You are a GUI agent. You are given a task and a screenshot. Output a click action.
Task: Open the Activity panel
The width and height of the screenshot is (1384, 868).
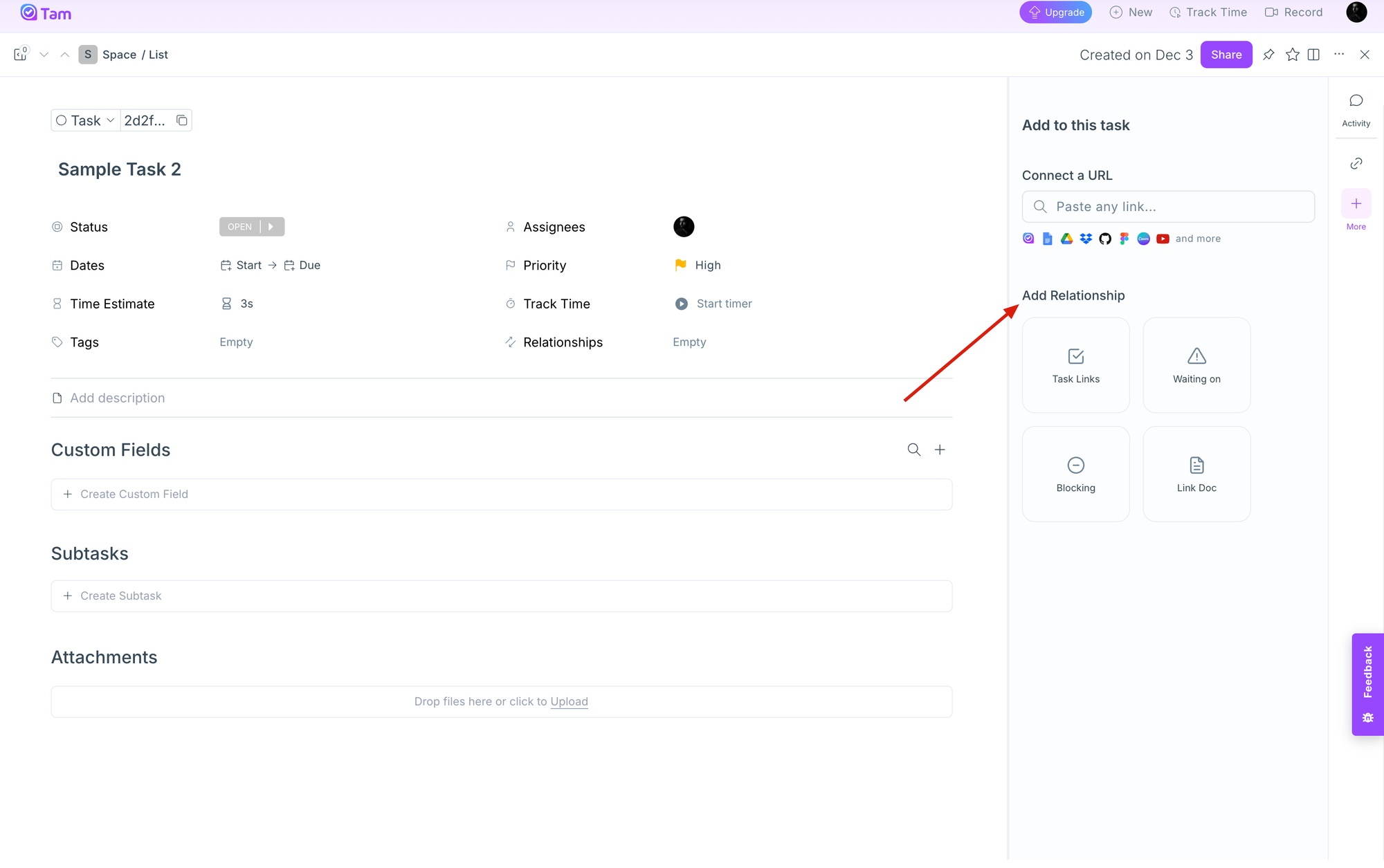(1356, 109)
